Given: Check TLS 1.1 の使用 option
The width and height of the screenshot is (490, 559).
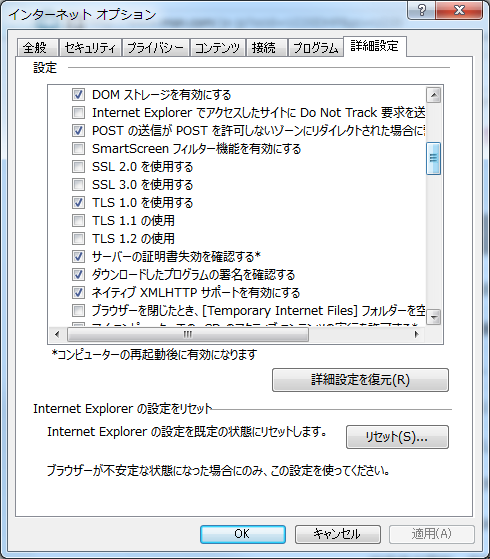Looking at the screenshot, I should pos(78,221).
